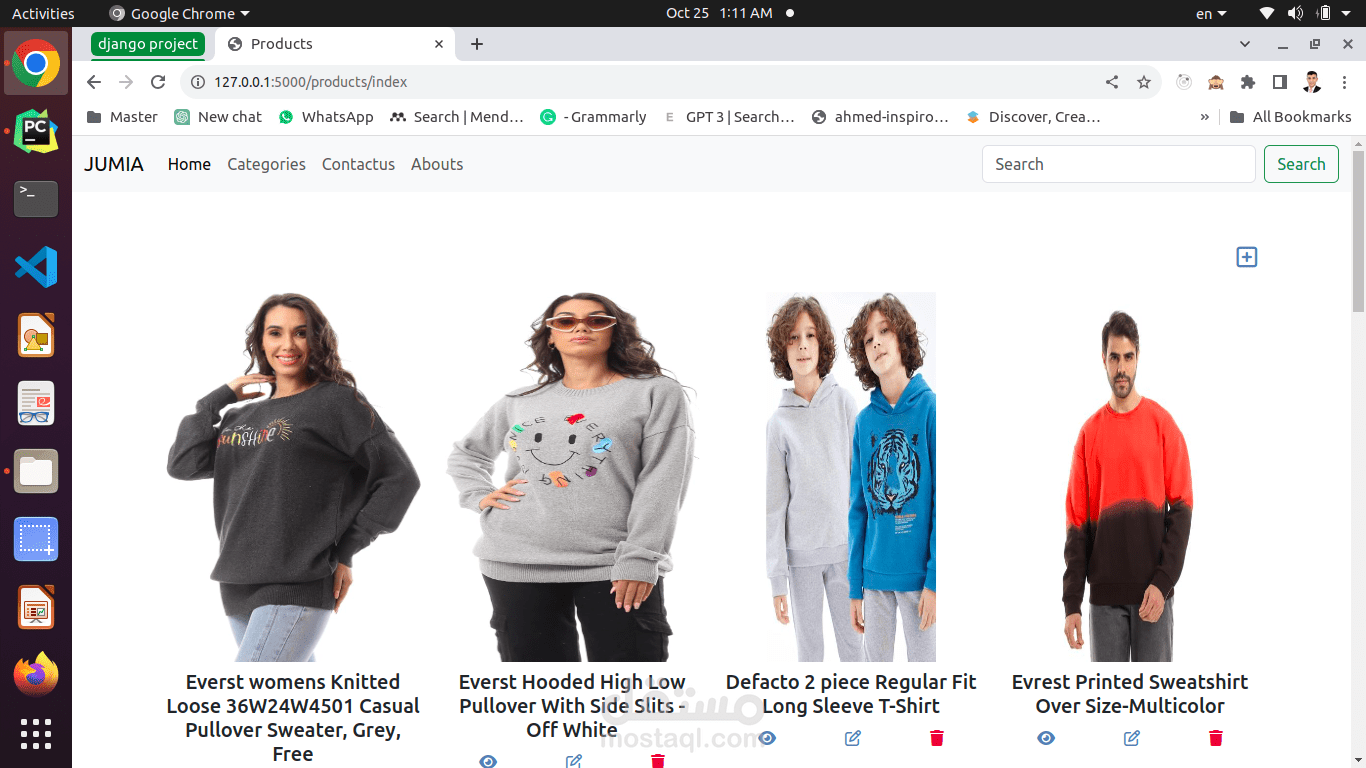Click the red multicolor sweatshirt image
Image resolution: width=1366 pixels, height=768 pixels.
click(1130, 477)
